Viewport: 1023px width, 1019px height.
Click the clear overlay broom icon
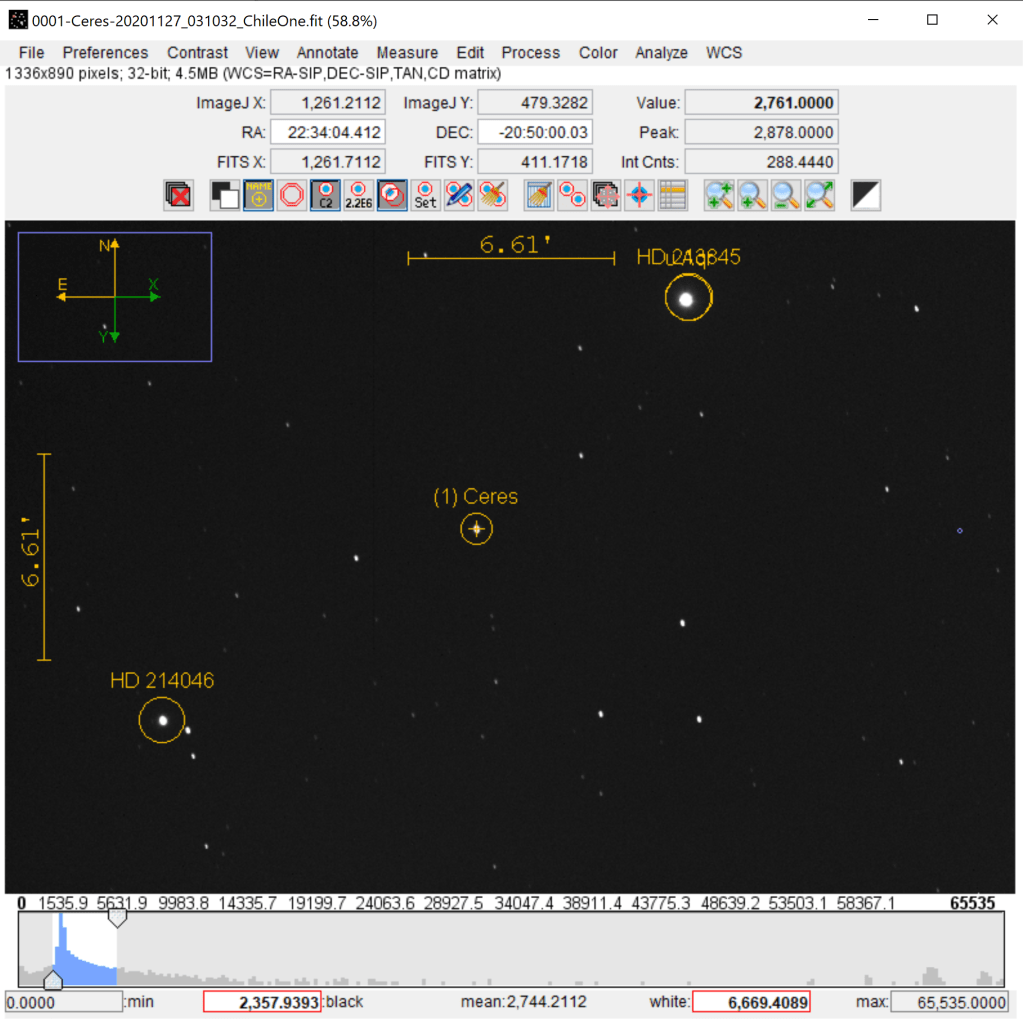[x=540, y=195]
